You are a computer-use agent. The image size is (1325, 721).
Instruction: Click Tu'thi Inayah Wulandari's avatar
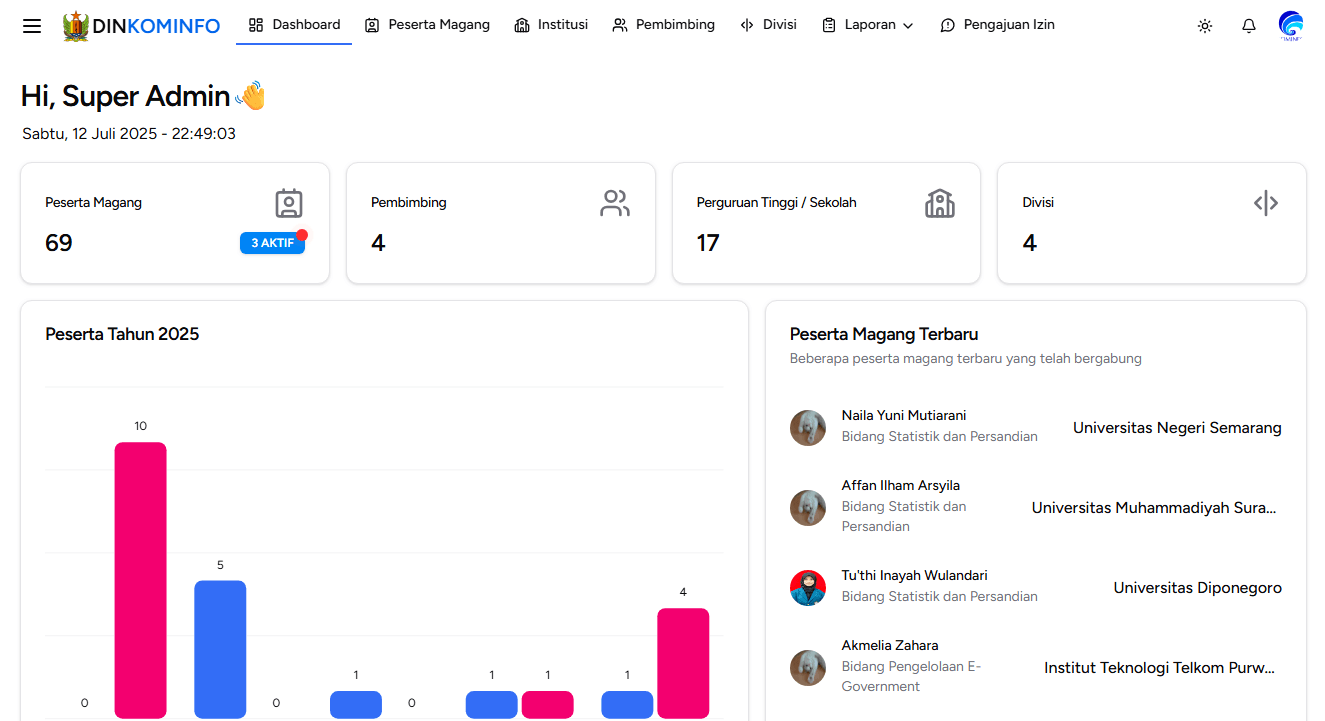tap(808, 588)
